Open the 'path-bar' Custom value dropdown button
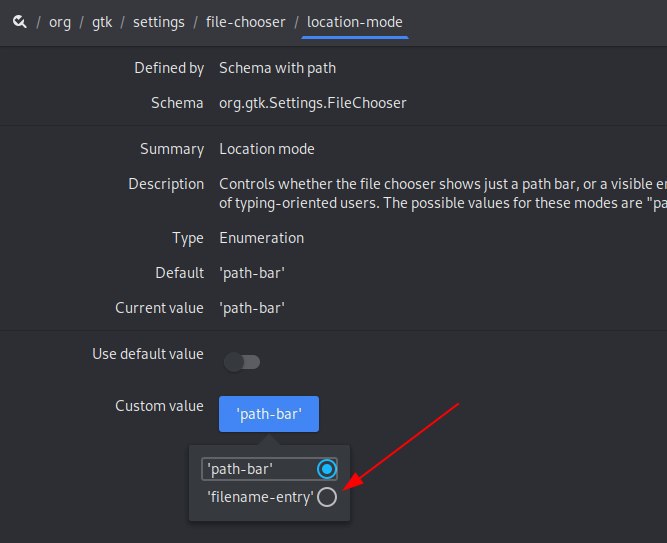The image size is (667, 543). 269,414
